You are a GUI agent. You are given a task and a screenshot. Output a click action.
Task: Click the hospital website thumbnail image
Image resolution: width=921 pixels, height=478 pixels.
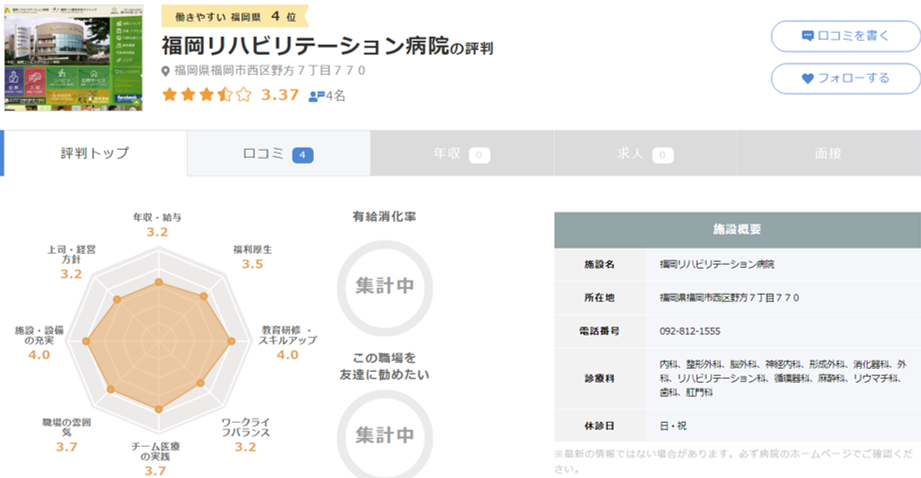click(x=73, y=58)
